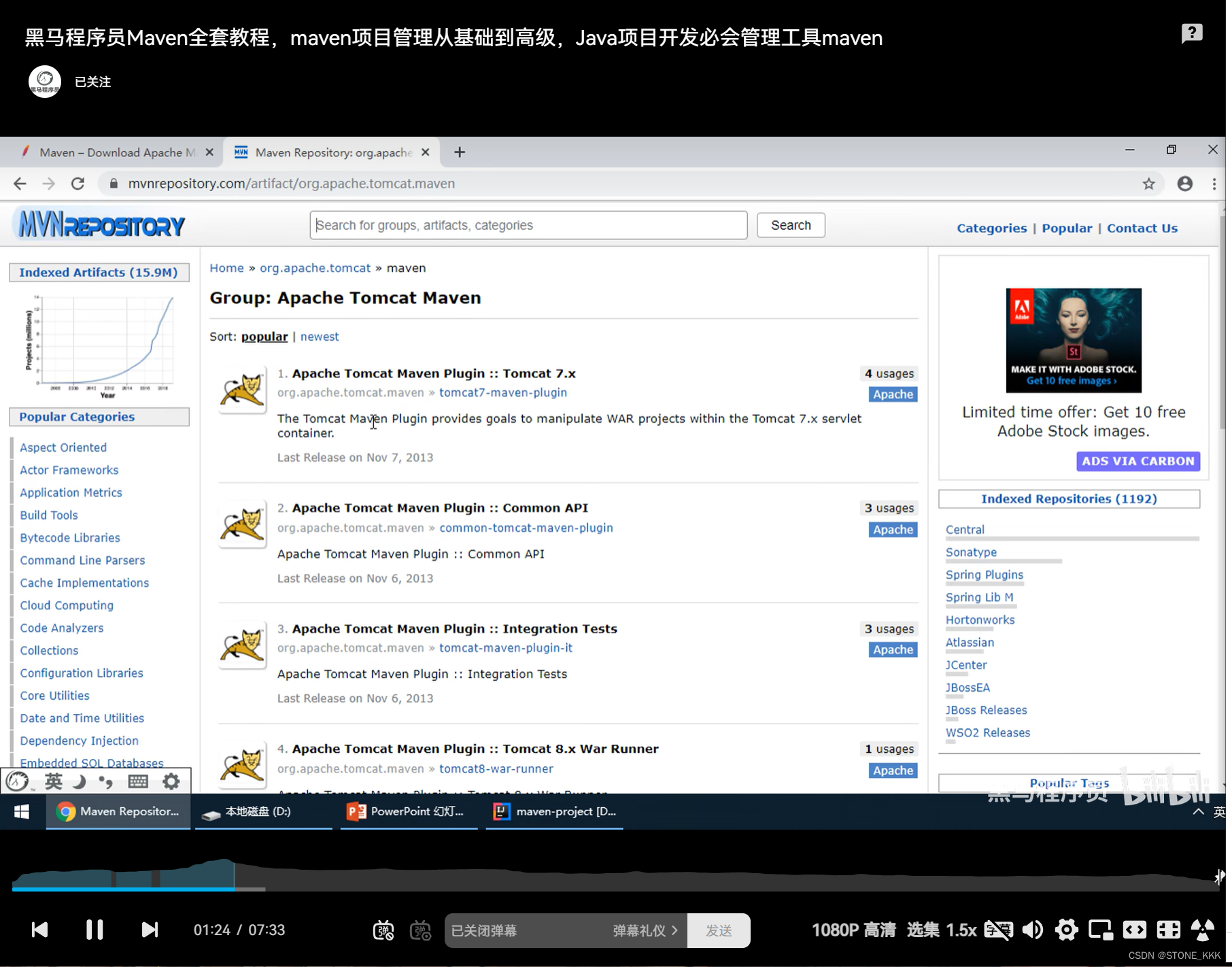
Task: Click Tomcat 7.x plugin cat icon
Action: (242, 390)
